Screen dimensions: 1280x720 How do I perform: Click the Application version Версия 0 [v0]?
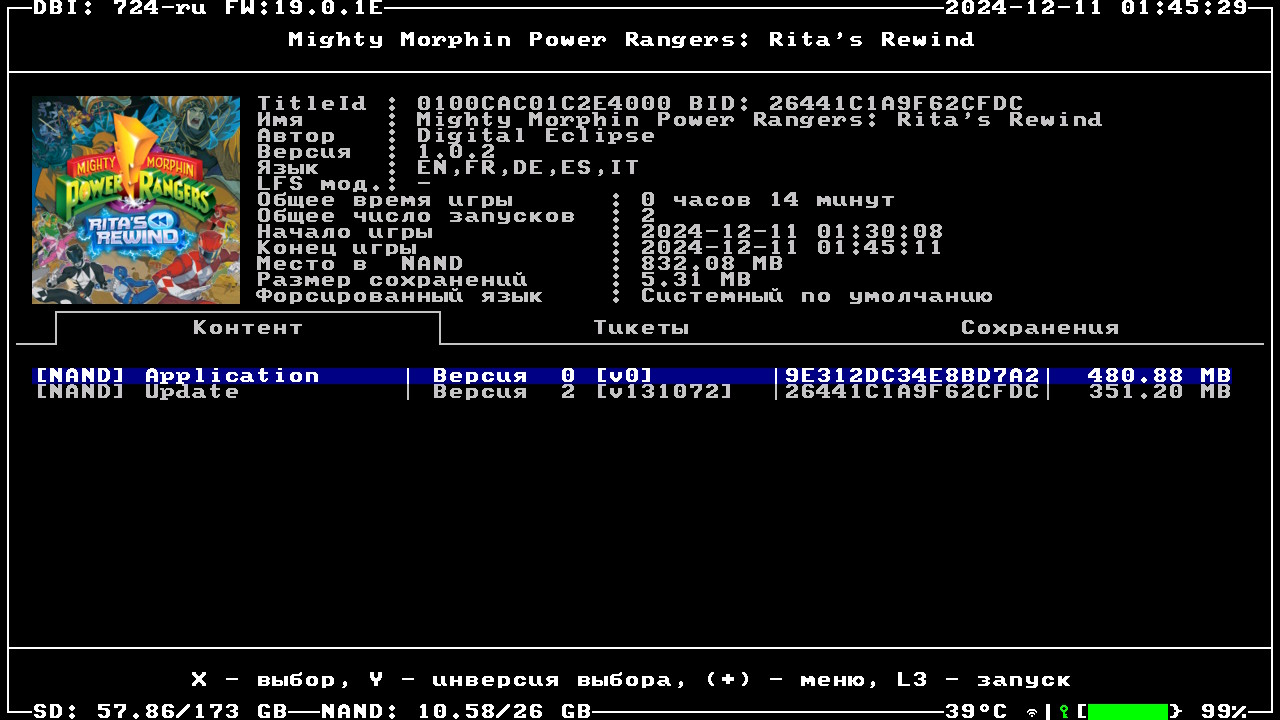[543, 376]
